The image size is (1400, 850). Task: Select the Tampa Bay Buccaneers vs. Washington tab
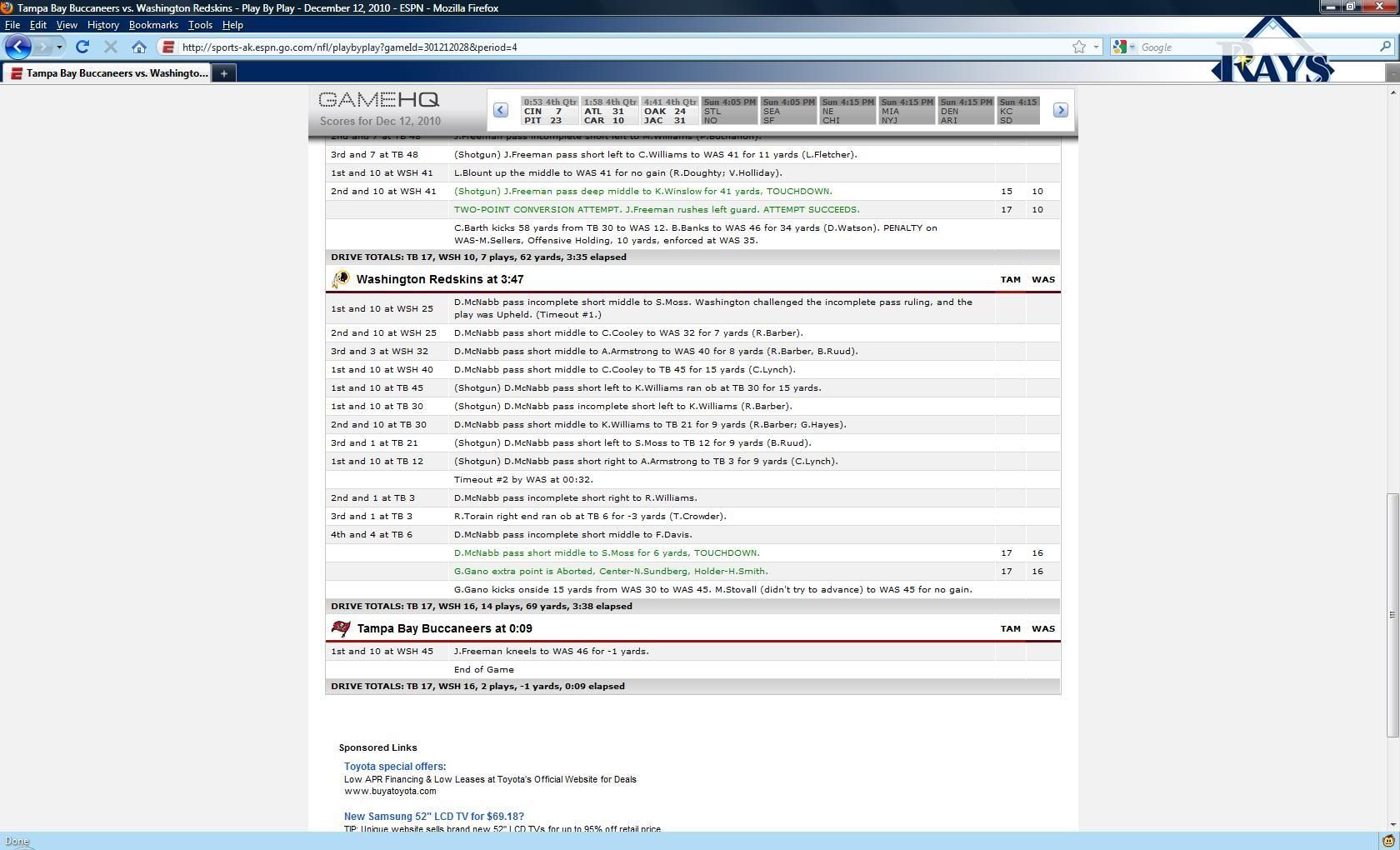click(108, 73)
